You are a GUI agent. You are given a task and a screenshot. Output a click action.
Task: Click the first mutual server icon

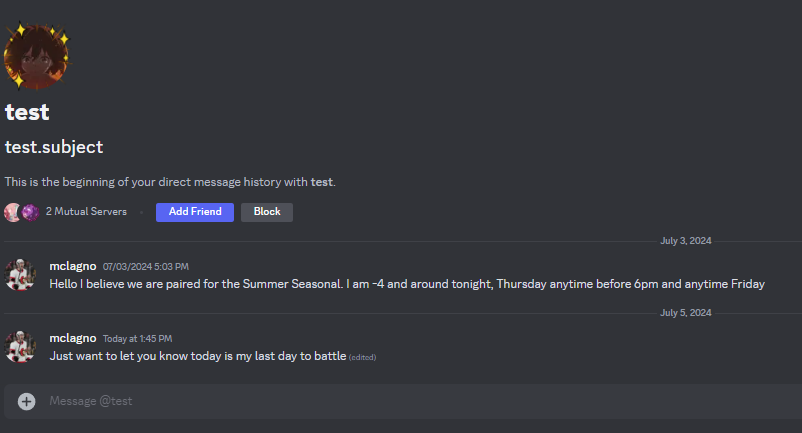pos(13,212)
